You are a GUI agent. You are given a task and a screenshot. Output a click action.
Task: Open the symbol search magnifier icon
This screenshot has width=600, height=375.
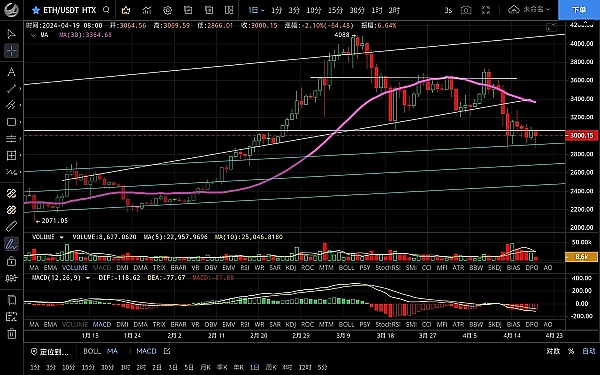click(106, 10)
